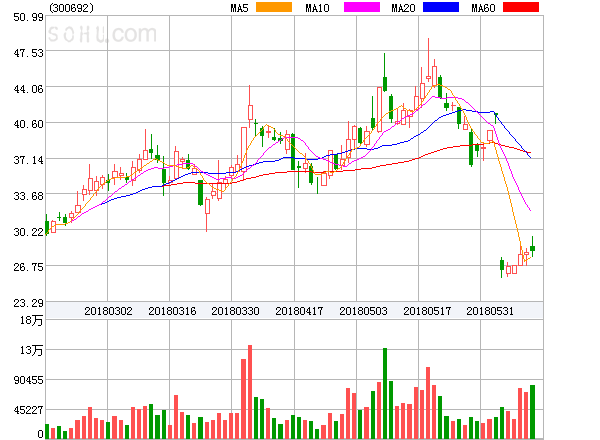The height and width of the screenshot is (440, 600).
Task: Click the 47.53 price axis label
Action: point(28,53)
